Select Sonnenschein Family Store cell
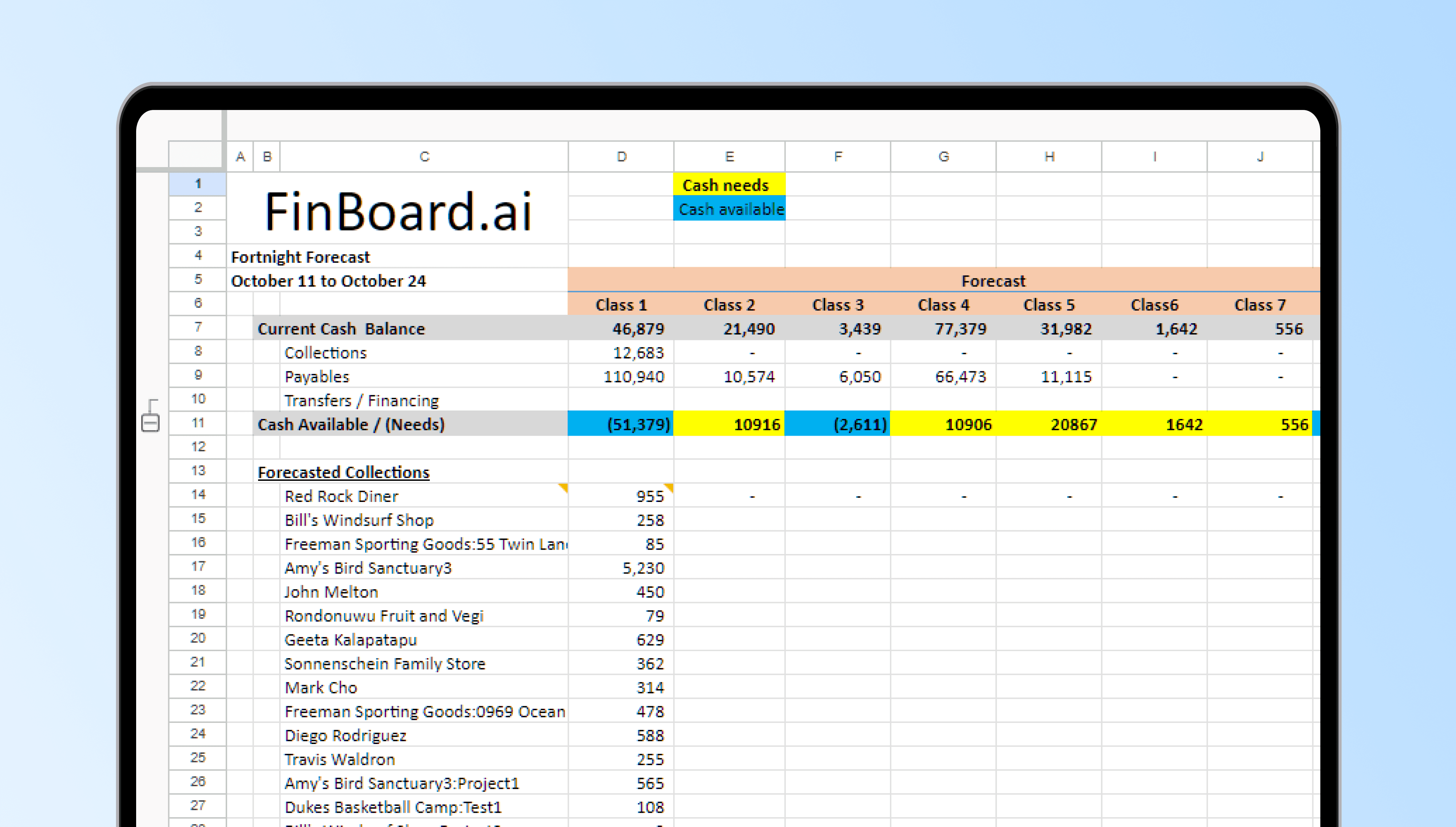 (424, 663)
